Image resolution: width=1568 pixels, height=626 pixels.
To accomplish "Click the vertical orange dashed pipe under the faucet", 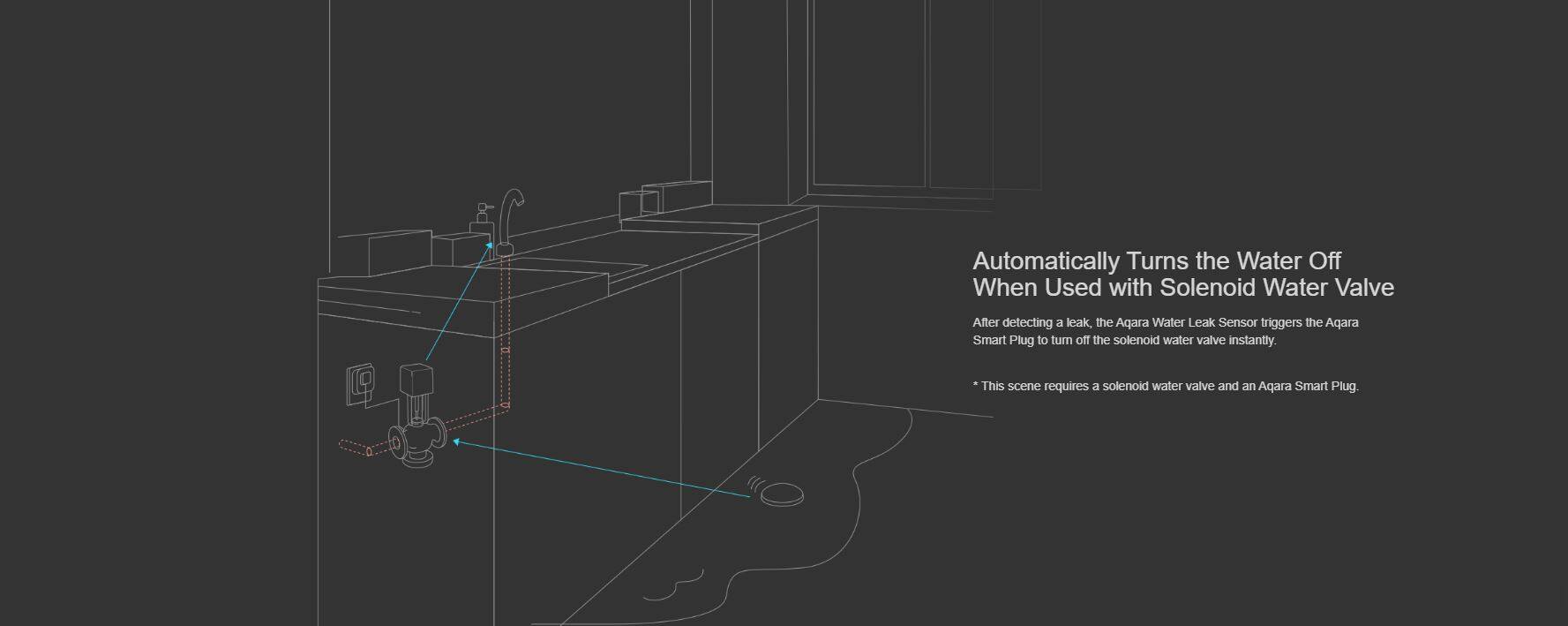I will point(506,336).
